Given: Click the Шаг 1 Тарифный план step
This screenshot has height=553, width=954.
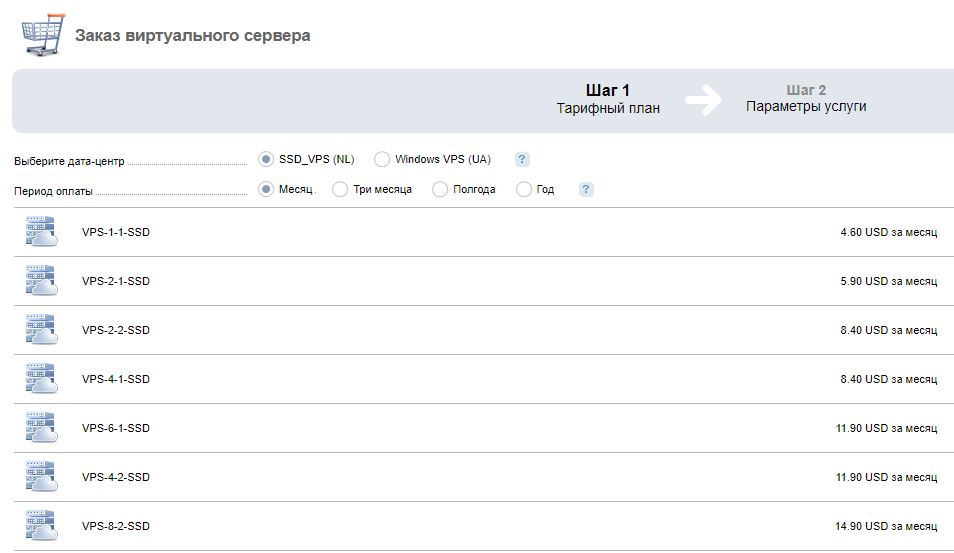Looking at the screenshot, I should [x=608, y=99].
